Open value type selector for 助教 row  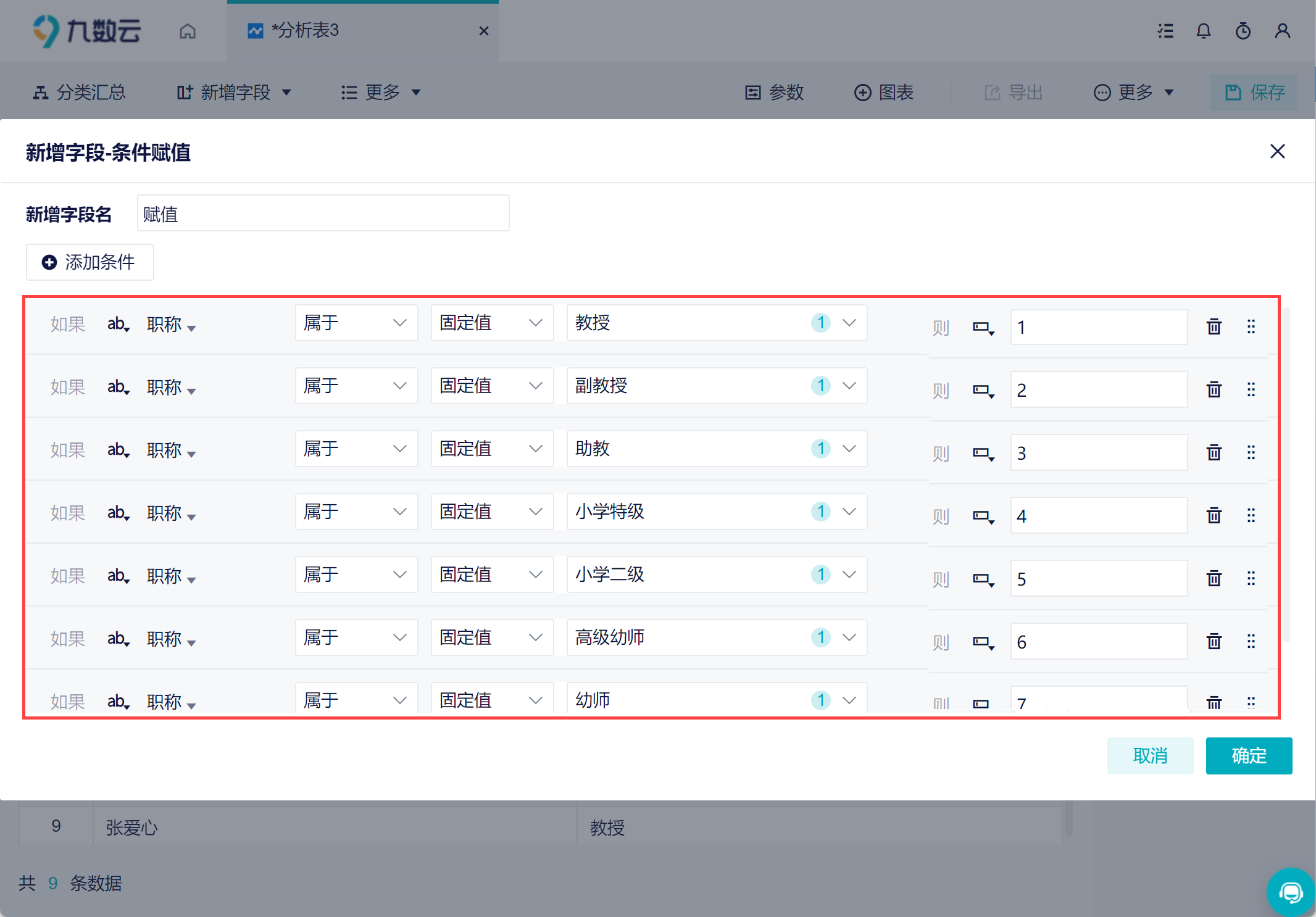click(x=983, y=454)
